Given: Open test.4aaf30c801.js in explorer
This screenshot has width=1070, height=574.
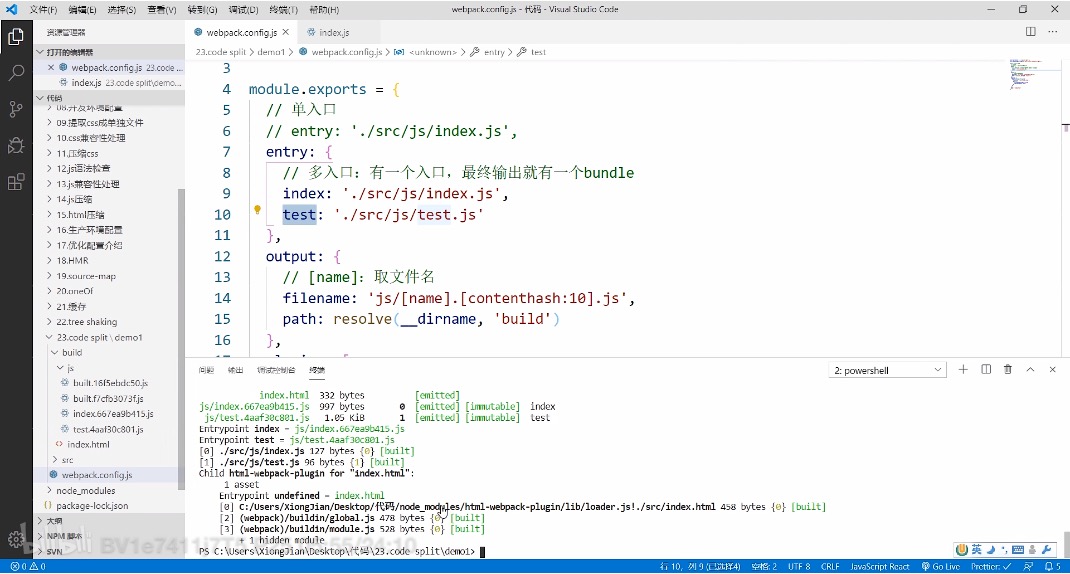Looking at the screenshot, I should [x=109, y=429].
